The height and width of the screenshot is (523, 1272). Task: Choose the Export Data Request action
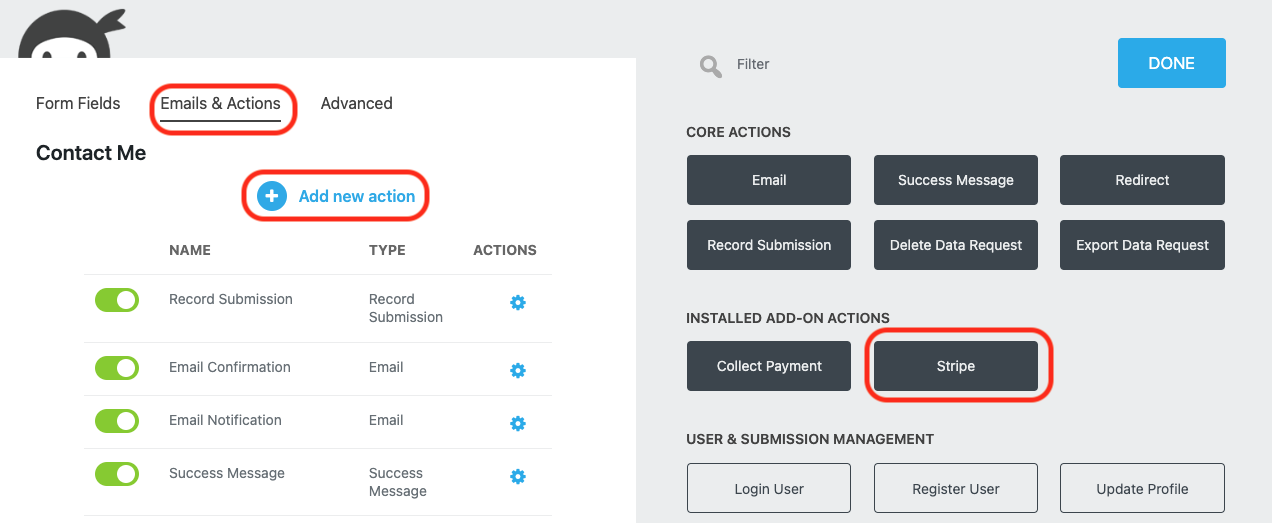(1142, 245)
